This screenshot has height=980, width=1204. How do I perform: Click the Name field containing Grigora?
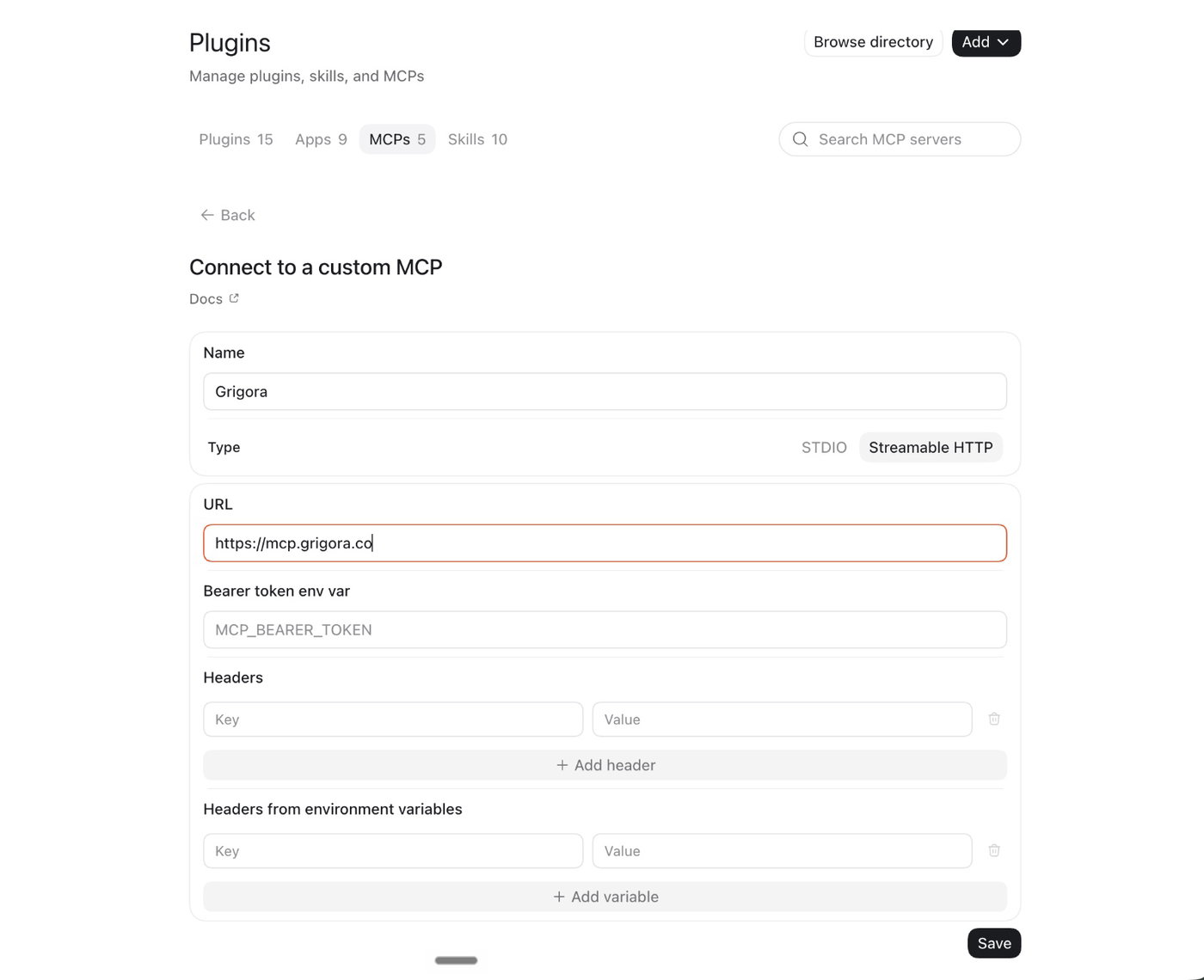605,391
